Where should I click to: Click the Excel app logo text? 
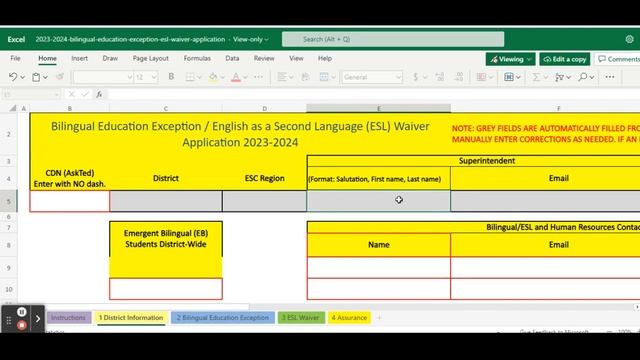(16, 39)
